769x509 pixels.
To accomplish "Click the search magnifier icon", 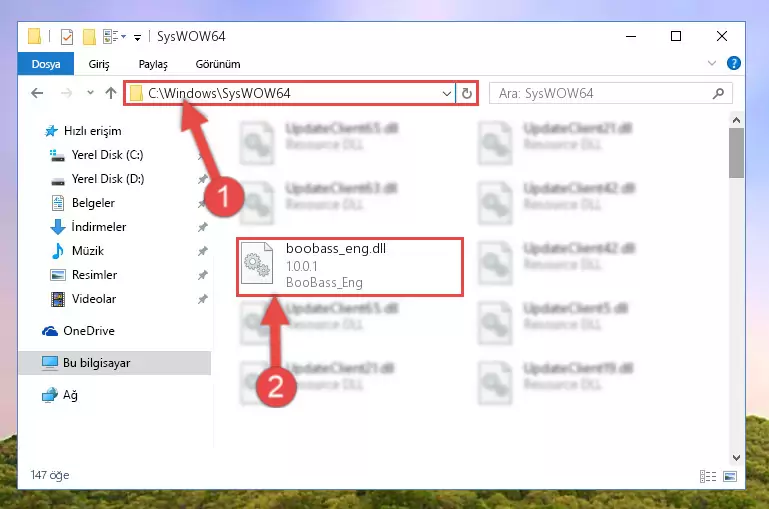I will (x=718, y=93).
